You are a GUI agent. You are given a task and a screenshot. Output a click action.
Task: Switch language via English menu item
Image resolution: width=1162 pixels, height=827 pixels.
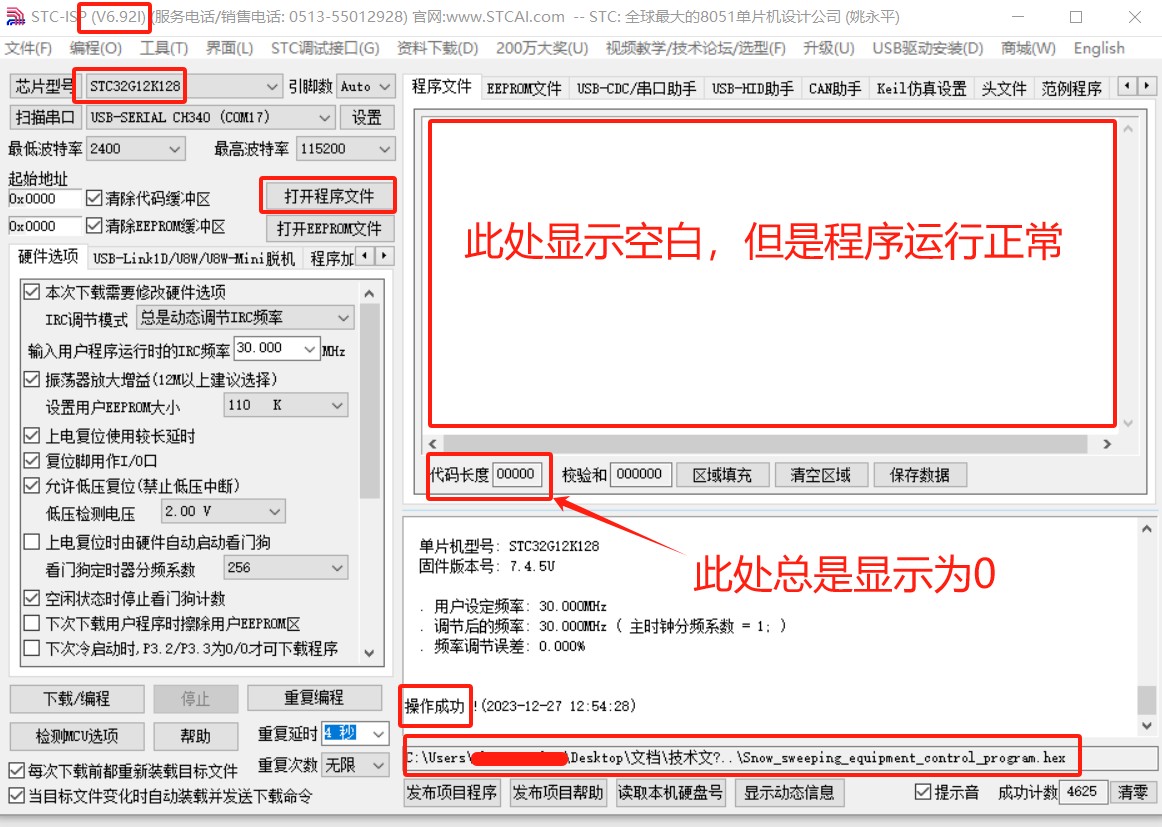(1099, 48)
